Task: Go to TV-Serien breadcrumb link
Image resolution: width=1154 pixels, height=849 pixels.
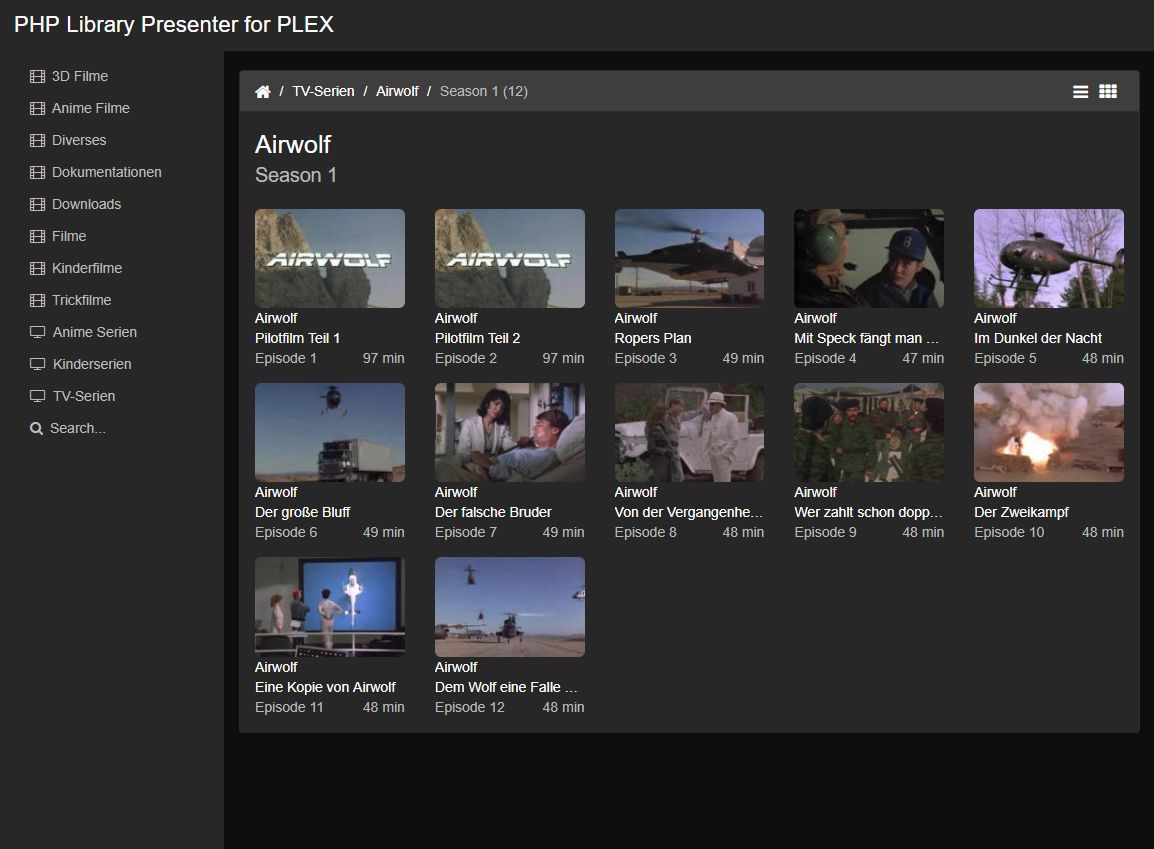Action: point(323,91)
